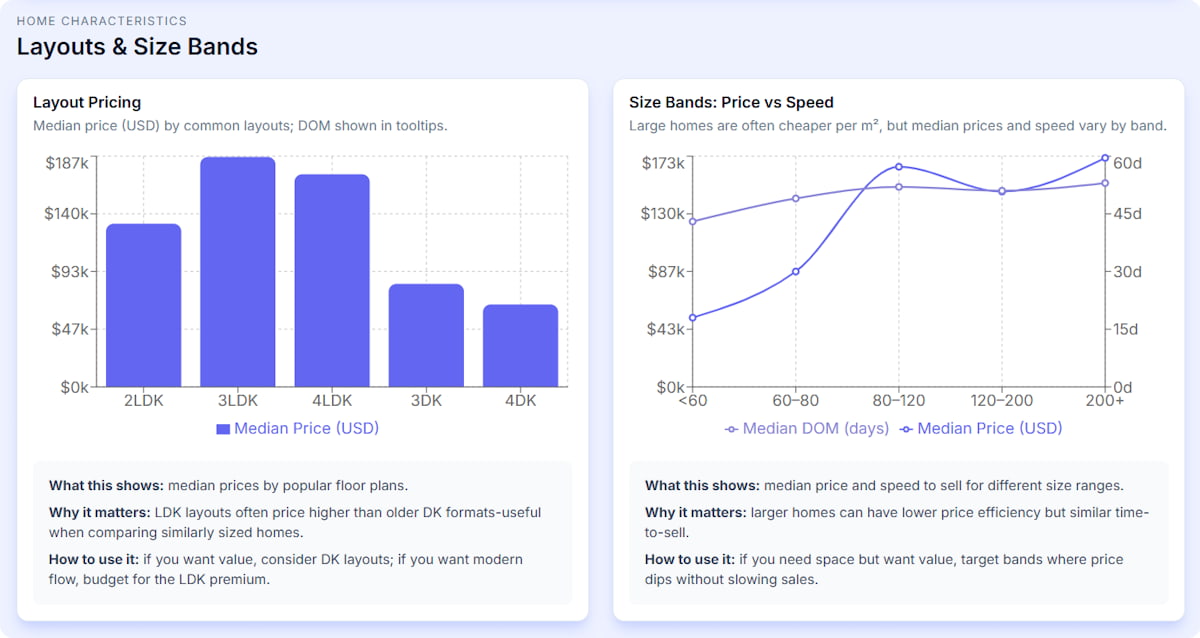Click the Size Bands: Price vs Speed title
Screen dimensions: 1200x638
coord(731,102)
